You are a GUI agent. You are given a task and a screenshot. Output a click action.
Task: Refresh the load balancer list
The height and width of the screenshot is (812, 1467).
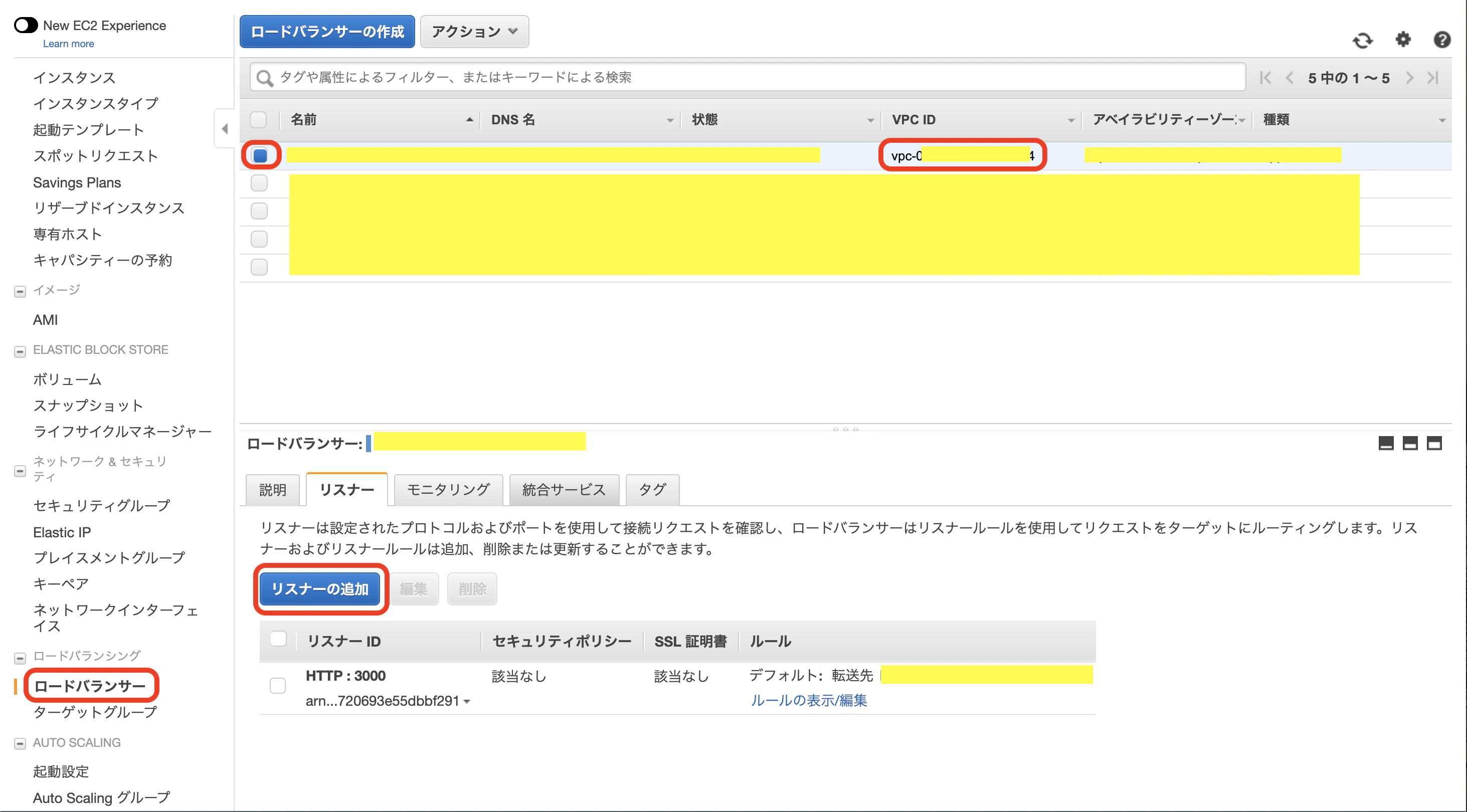click(x=1363, y=41)
